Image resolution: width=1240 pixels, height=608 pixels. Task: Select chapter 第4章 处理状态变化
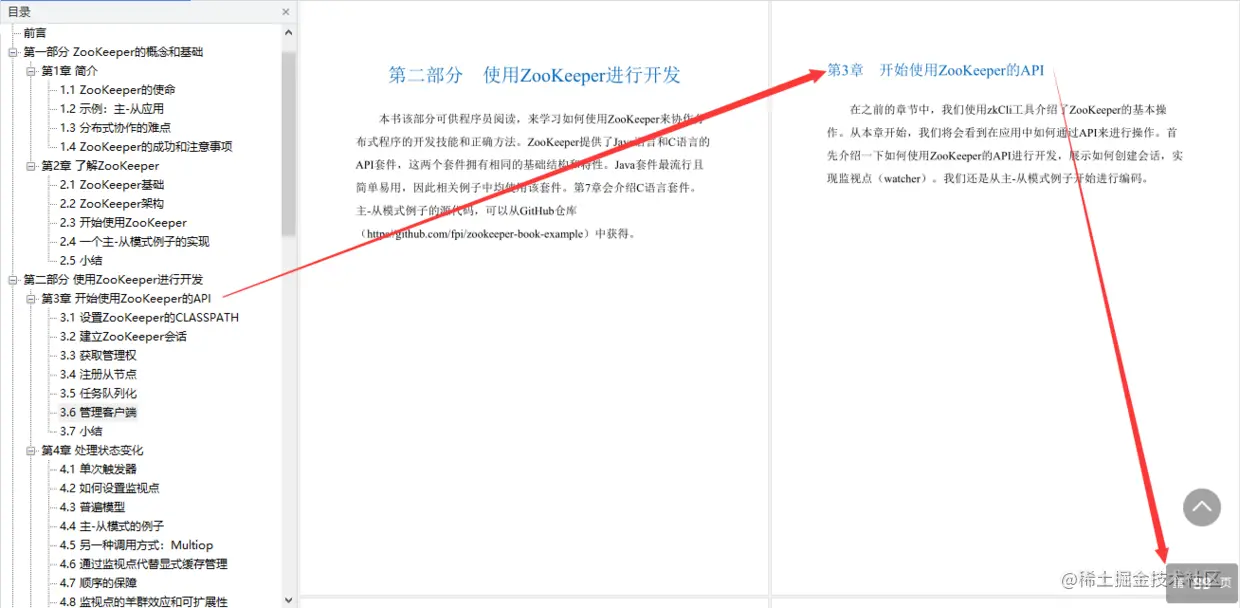point(92,451)
